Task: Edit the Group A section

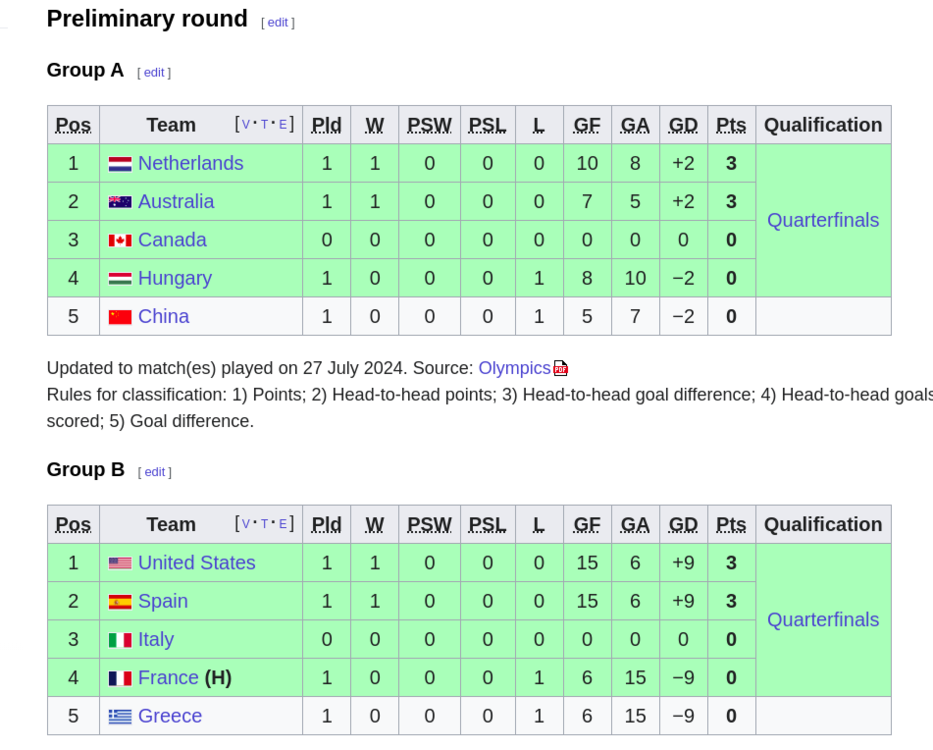Action: [154, 72]
